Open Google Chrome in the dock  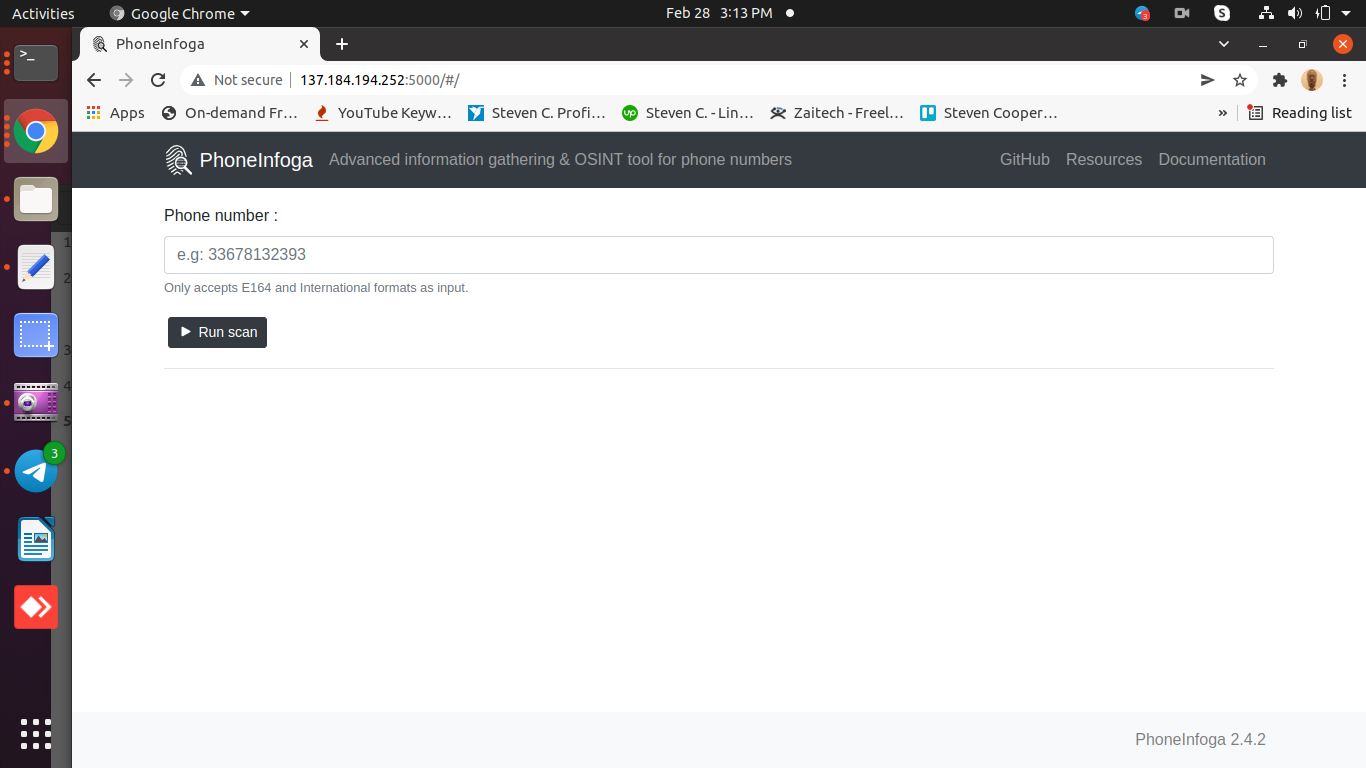pos(36,131)
